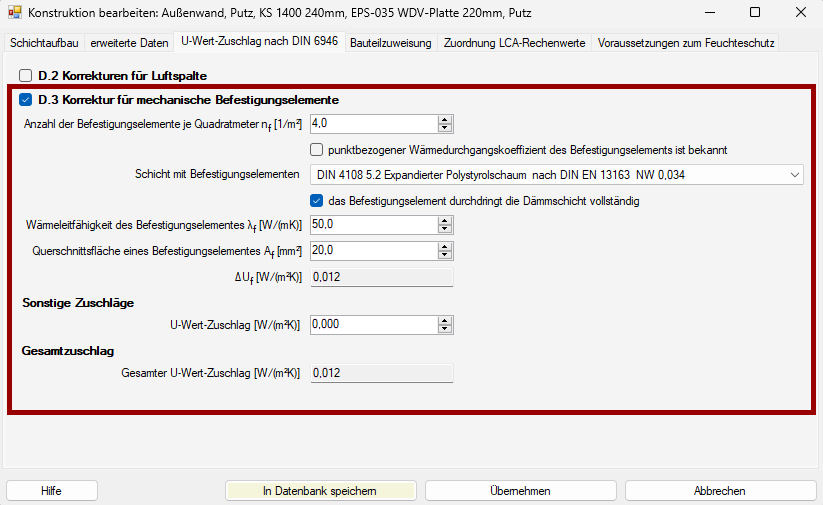Increase the U-Wert-Zuschlag spinner value

[445, 321]
